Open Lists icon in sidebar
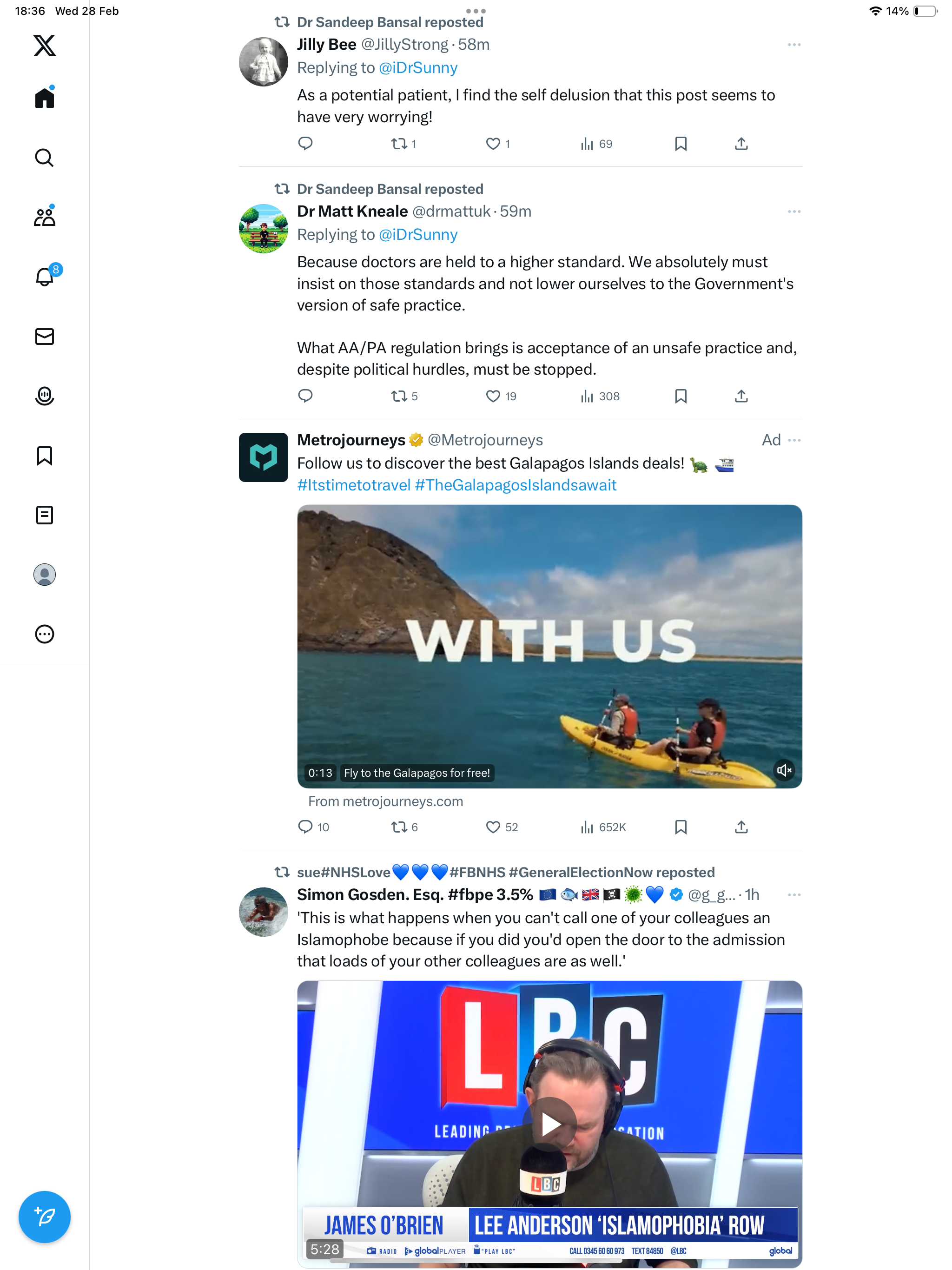This screenshot has width=952, height=1270. (44, 515)
